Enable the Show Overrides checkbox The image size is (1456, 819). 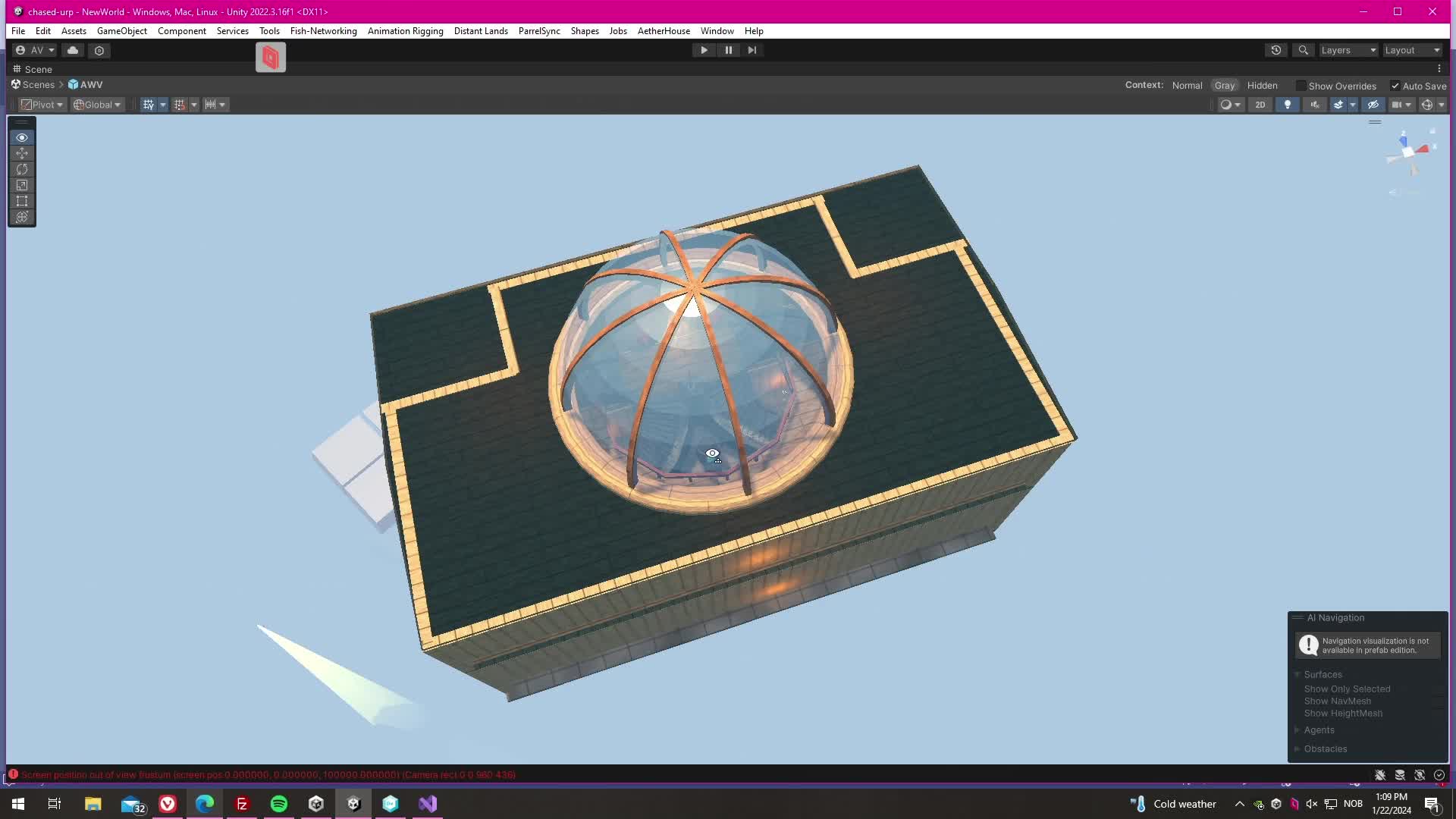tap(1301, 86)
